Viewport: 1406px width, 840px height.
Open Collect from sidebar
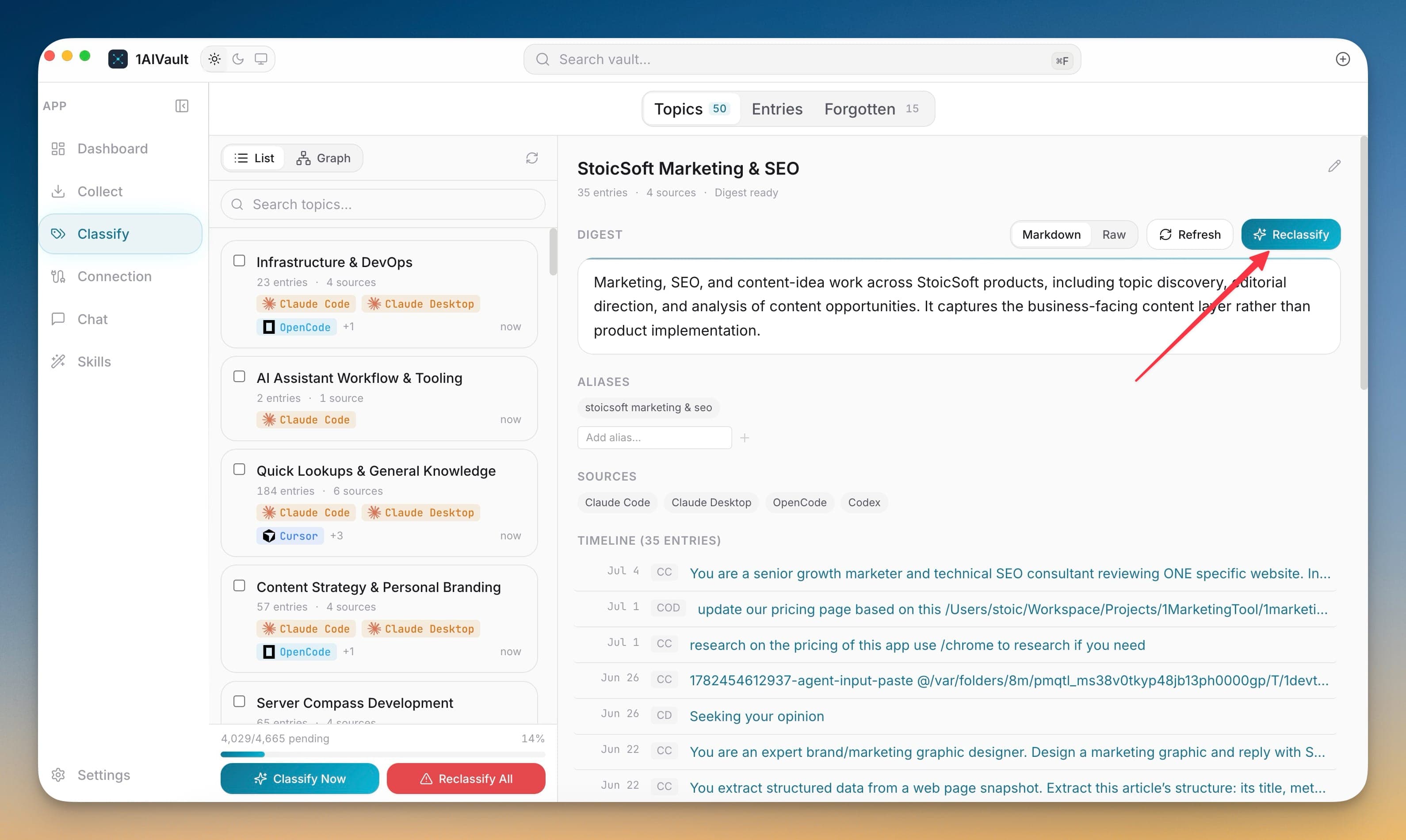(120, 191)
